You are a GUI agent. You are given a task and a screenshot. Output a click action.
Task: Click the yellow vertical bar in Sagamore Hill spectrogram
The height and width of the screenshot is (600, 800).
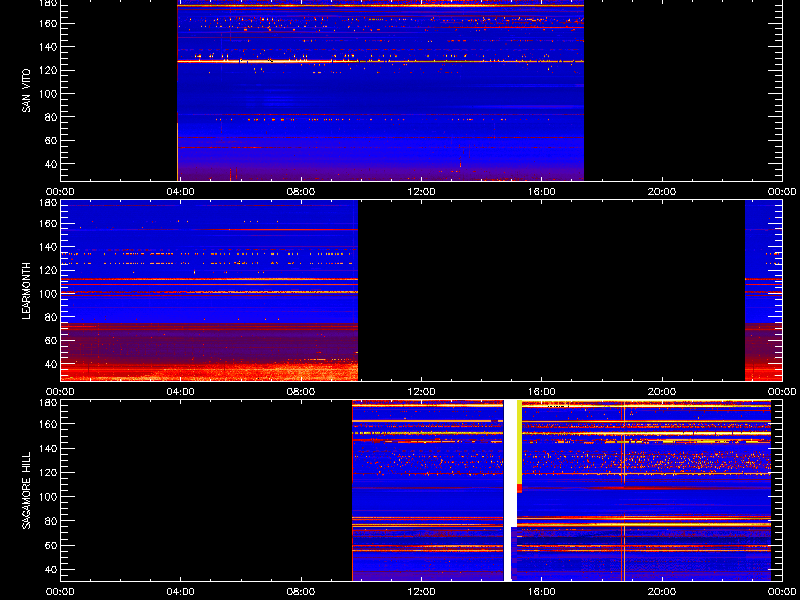[x=519, y=442]
